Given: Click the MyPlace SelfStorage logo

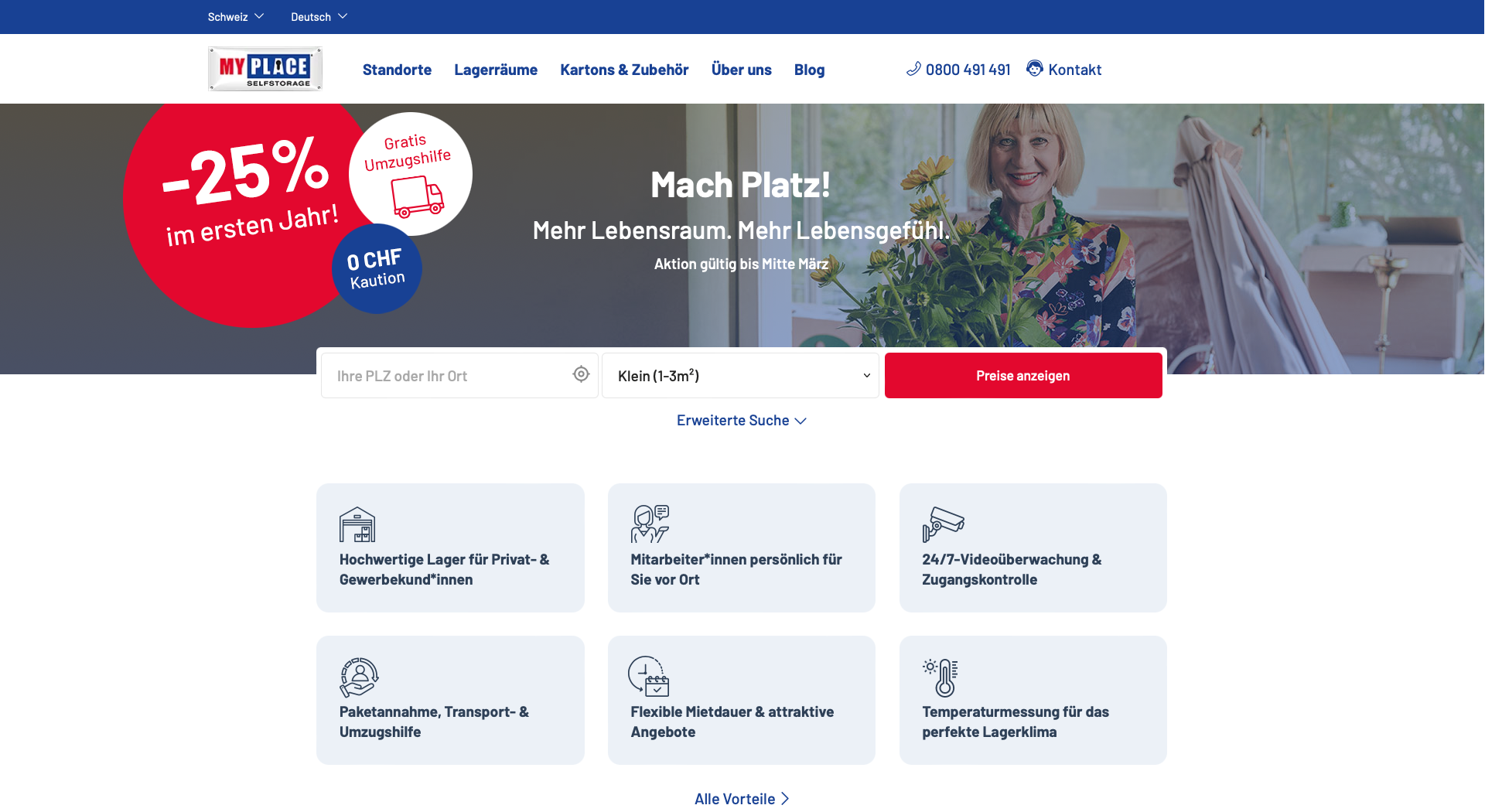Looking at the screenshot, I should (x=265, y=69).
